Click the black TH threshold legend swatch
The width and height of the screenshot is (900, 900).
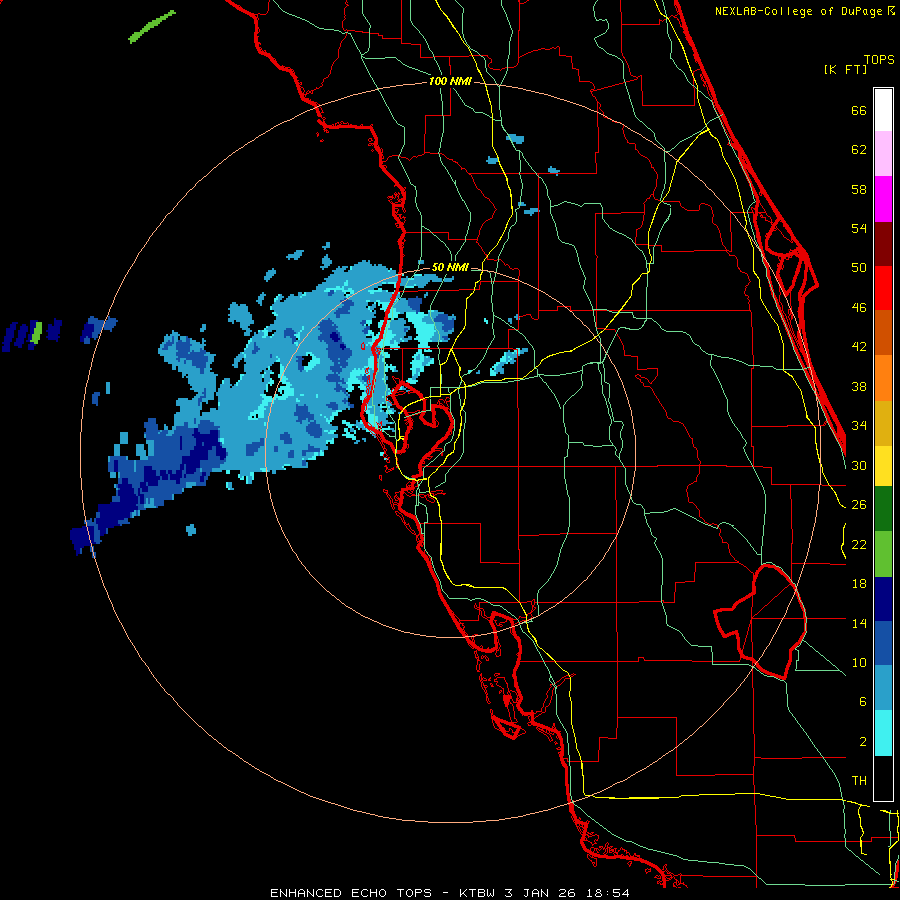coord(883,778)
